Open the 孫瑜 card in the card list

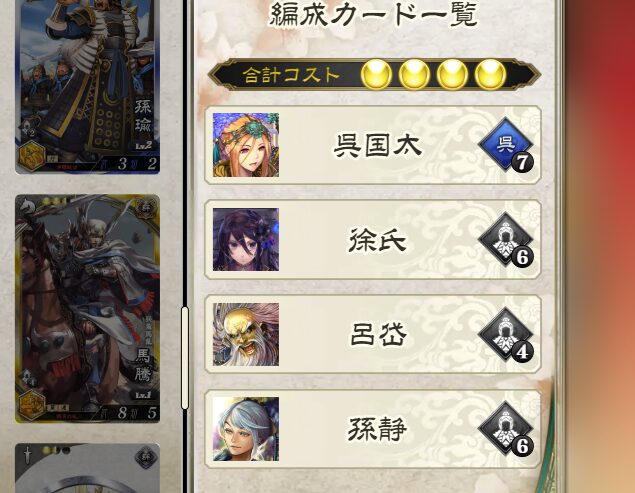tap(87, 87)
